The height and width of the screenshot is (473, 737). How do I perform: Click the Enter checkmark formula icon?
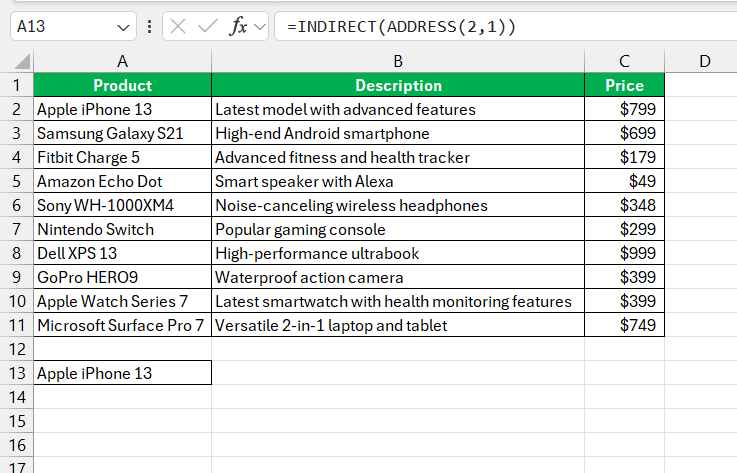(207, 26)
